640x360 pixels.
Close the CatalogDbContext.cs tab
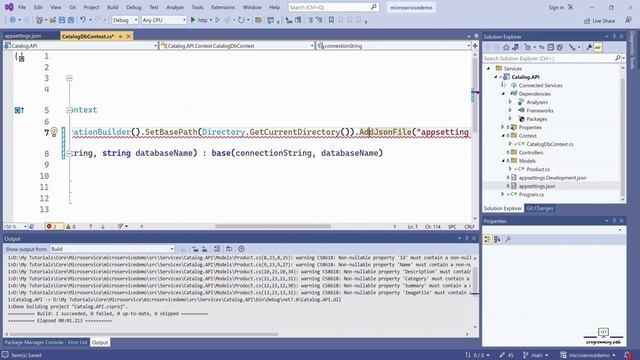(129, 36)
